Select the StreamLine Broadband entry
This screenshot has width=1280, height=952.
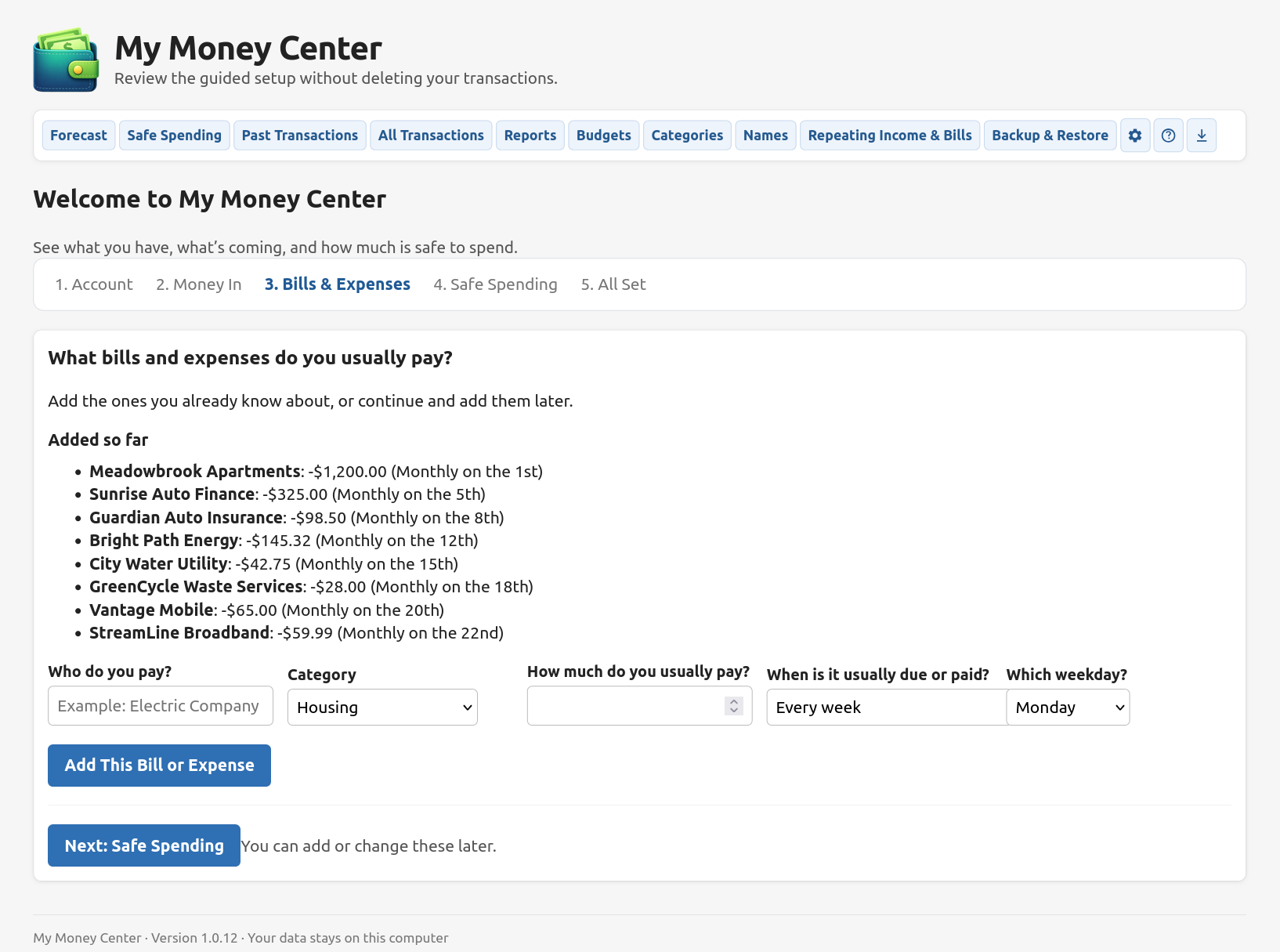(297, 633)
